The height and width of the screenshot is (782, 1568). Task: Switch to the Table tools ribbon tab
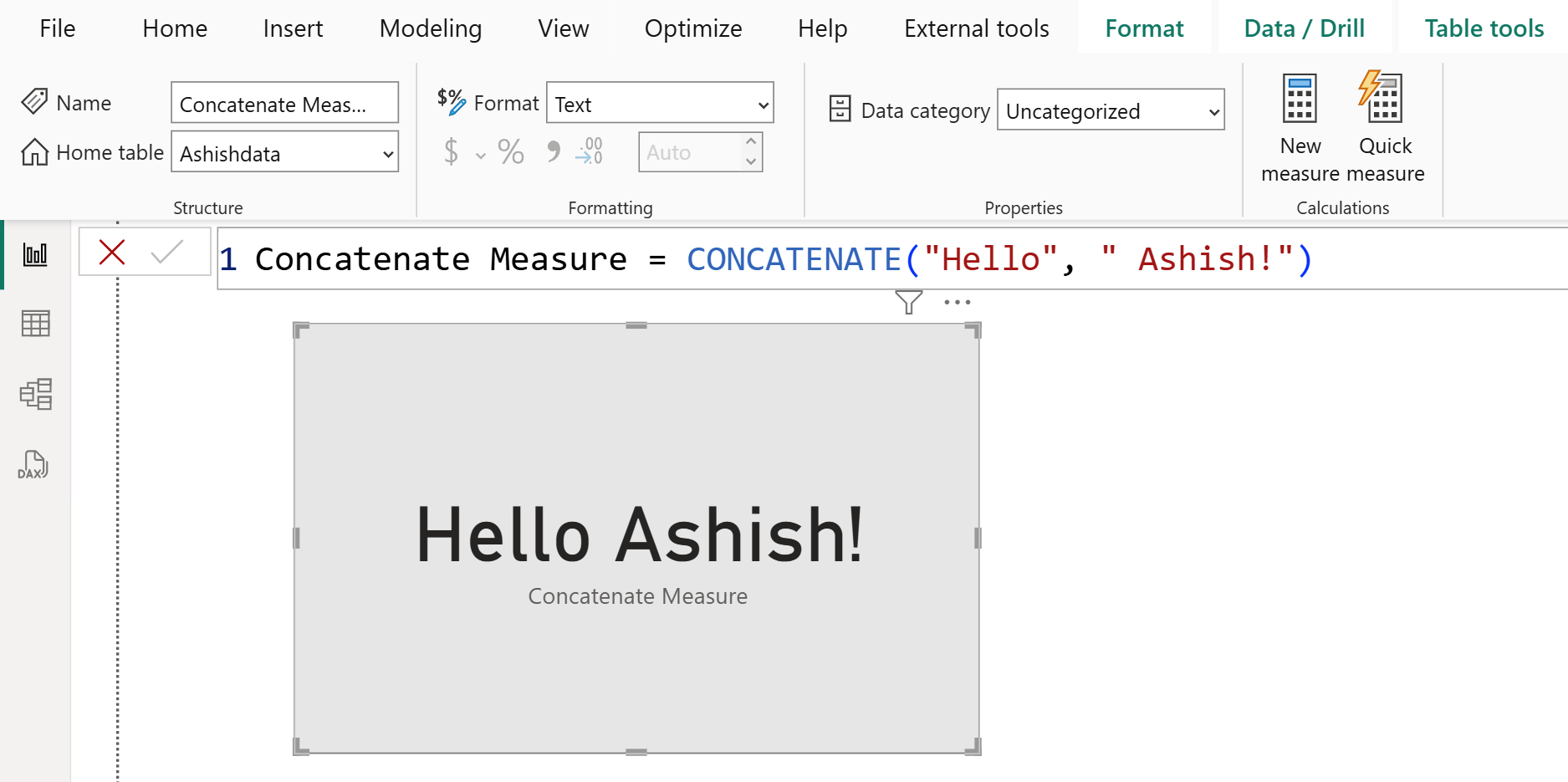1482,28
